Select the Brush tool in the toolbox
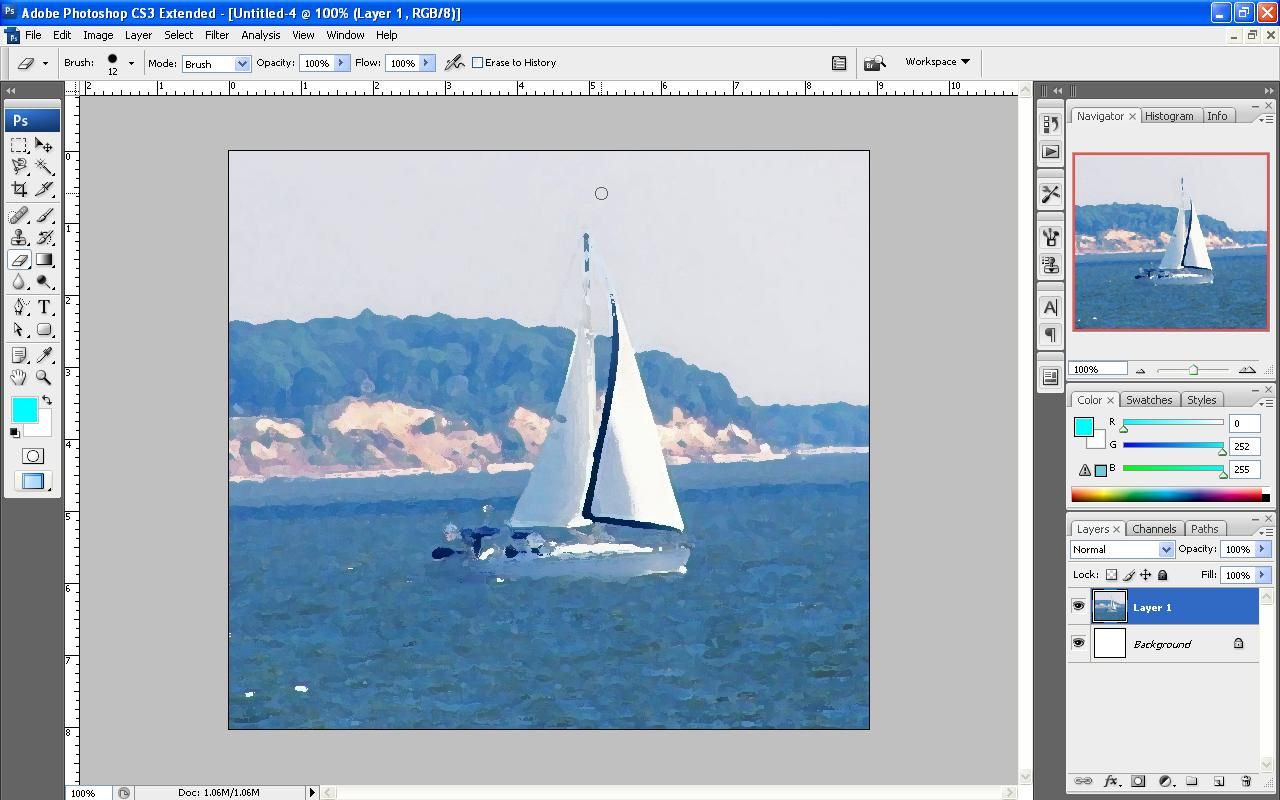This screenshot has width=1280, height=800. coord(45,216)
